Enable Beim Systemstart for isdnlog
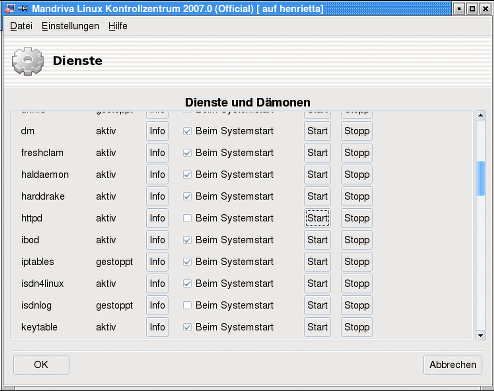The image size is (494, 391). (x=187, y=305)
